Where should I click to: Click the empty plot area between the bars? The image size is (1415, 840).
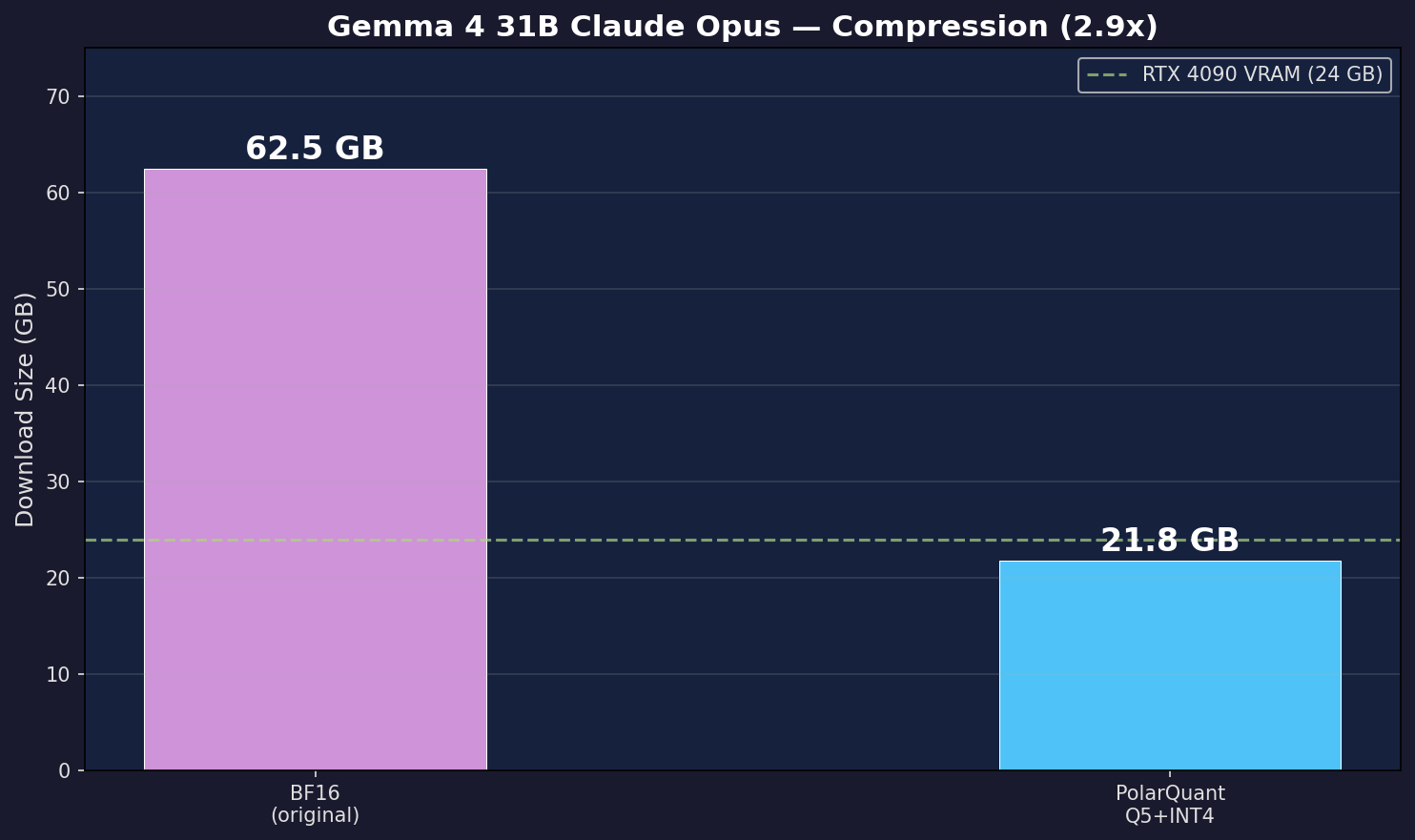point(742,334)
